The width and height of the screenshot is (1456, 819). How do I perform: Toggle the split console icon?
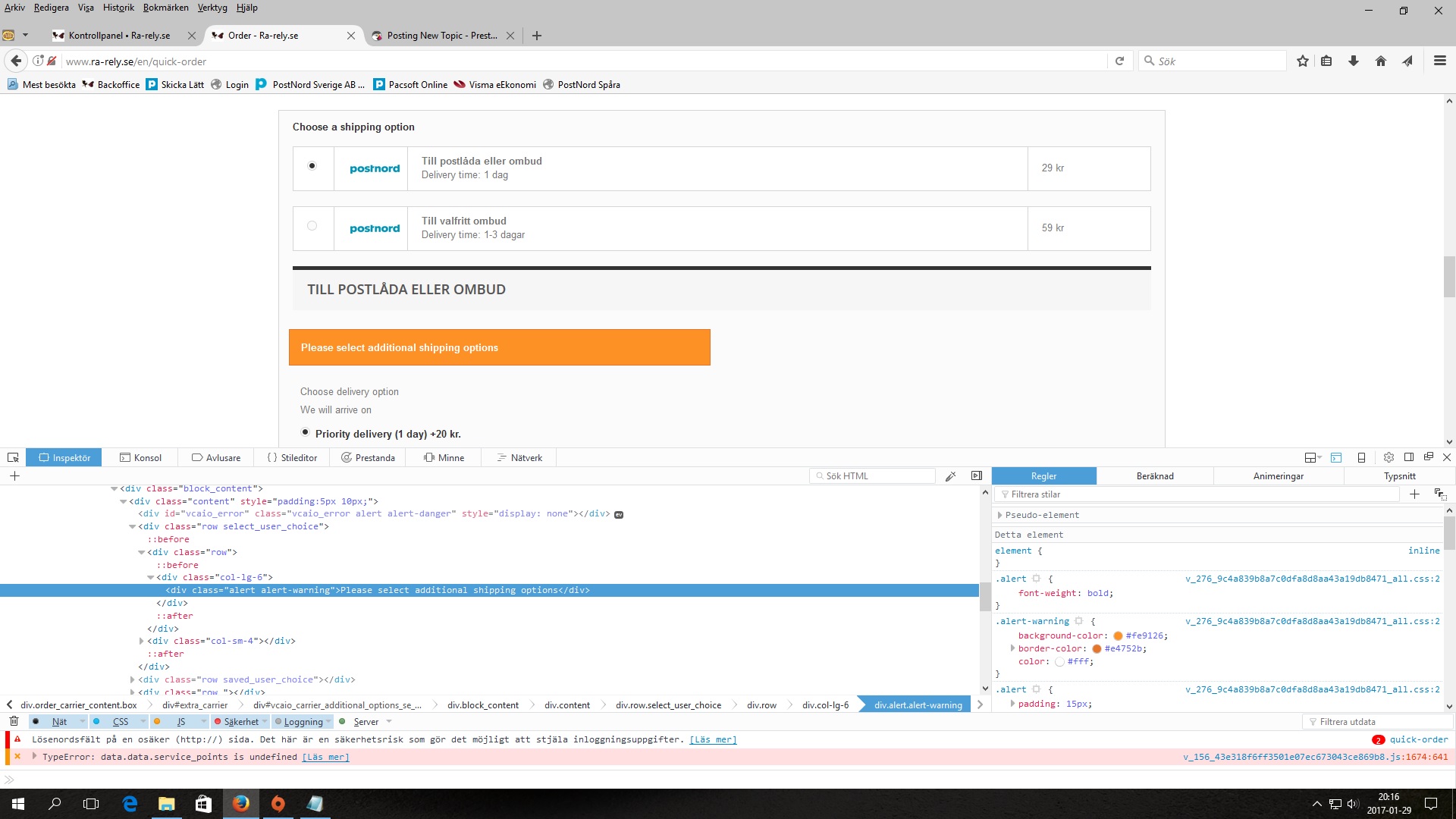1336,457
